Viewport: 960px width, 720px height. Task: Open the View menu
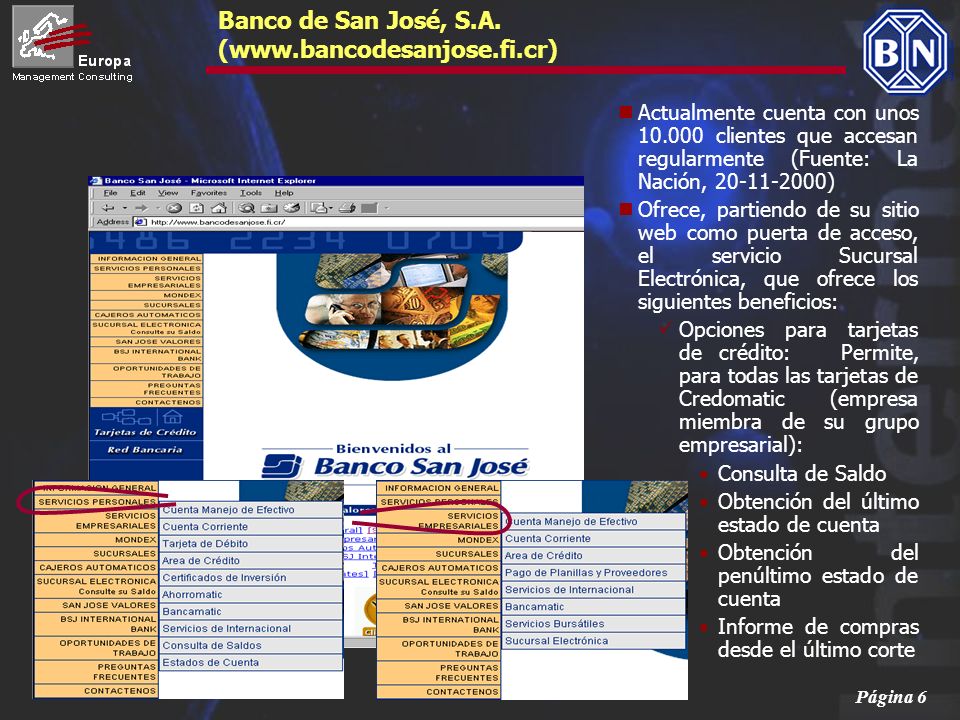coord(168,193)
